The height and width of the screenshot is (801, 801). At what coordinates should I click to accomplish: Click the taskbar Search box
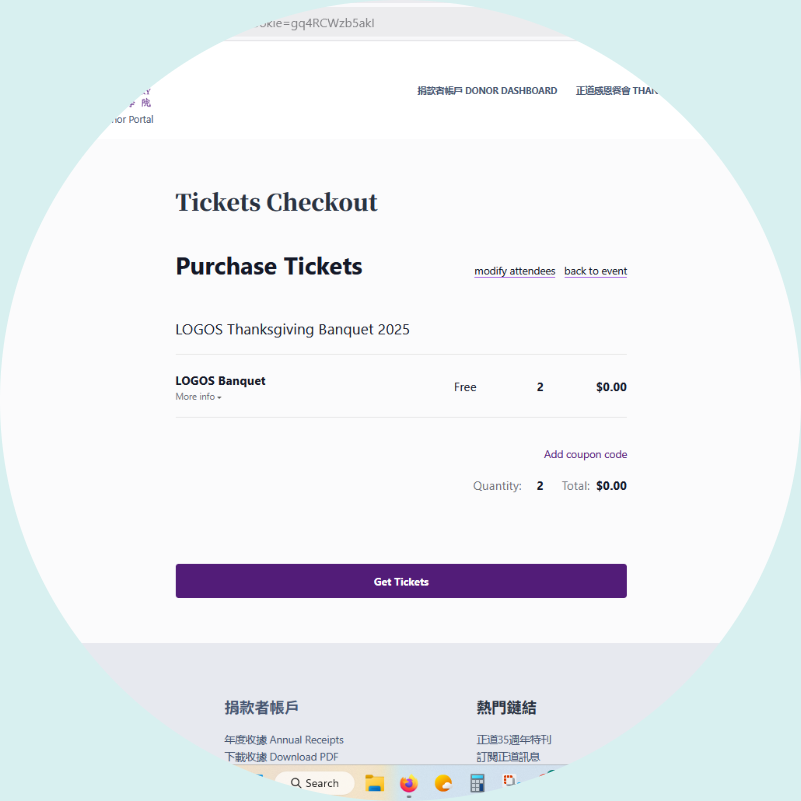coord(315,783)
